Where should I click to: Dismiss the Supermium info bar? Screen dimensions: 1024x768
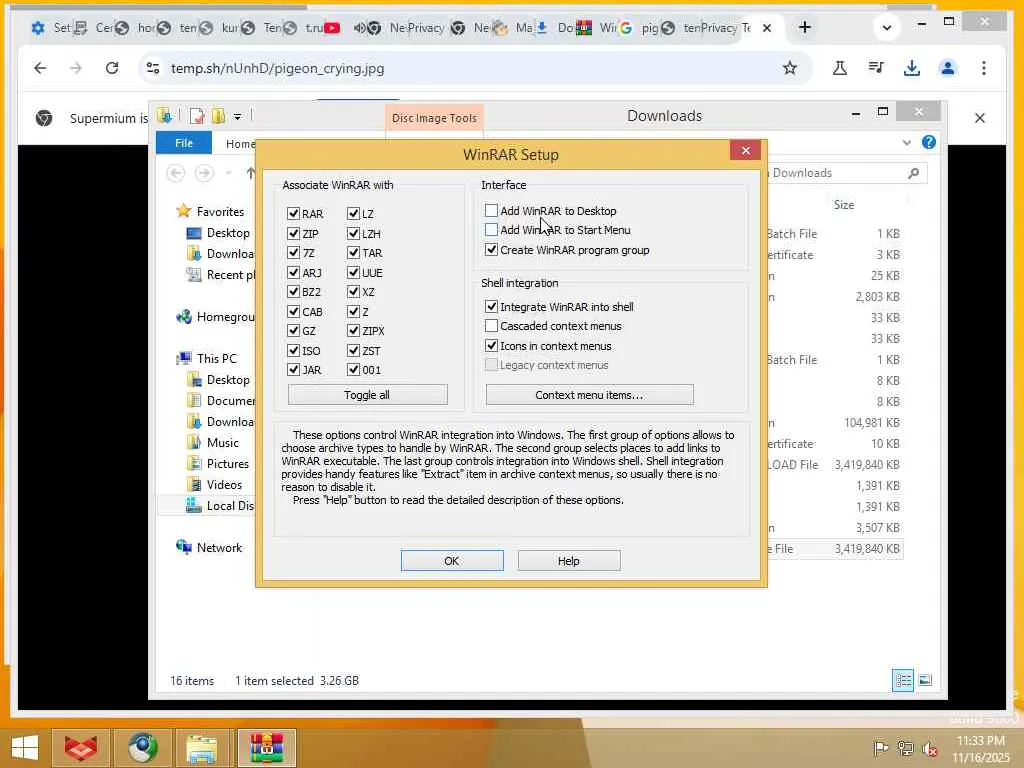point(980,118)
